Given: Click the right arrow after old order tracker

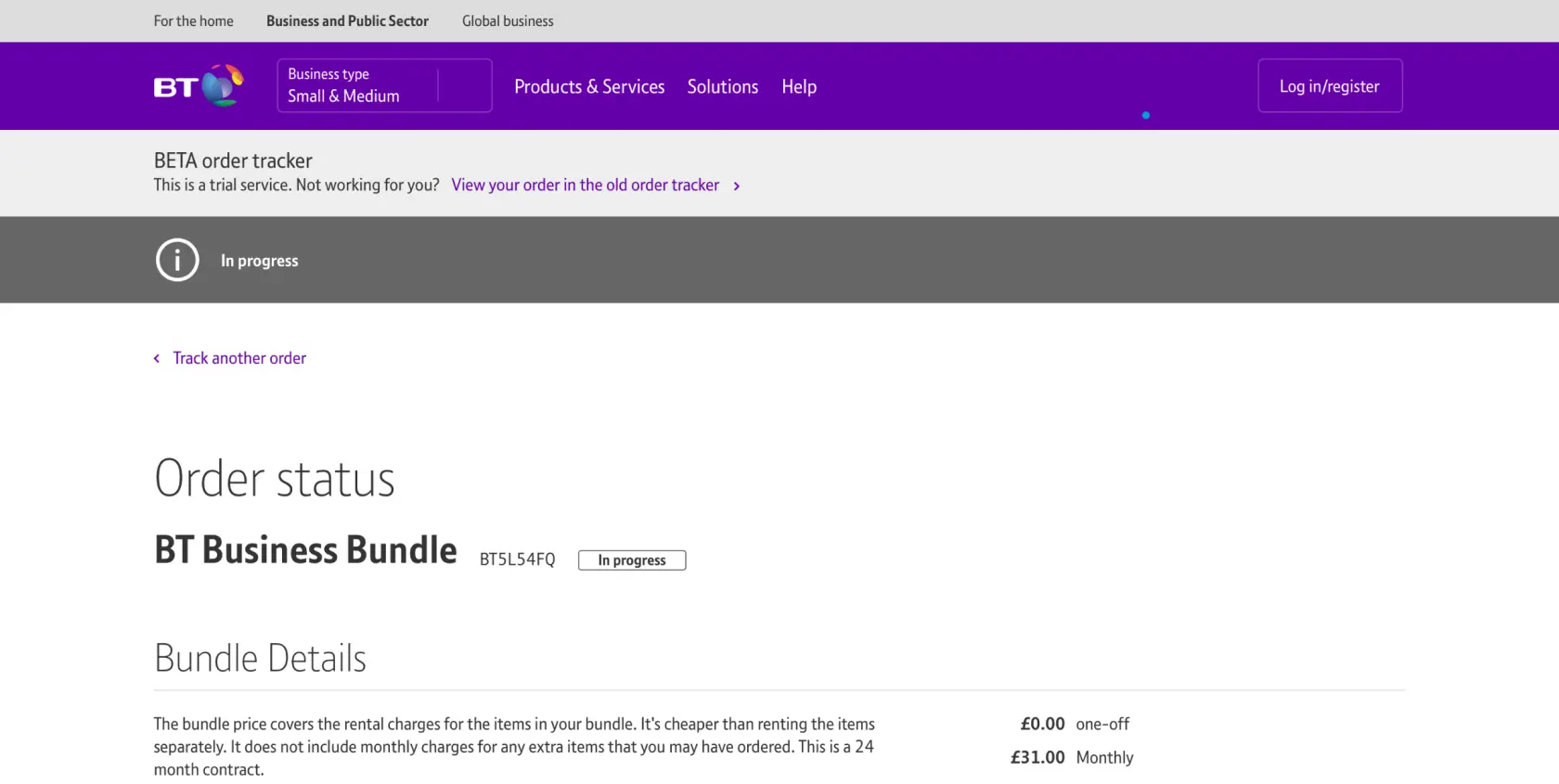Looking at the screenshot, I should tap(737, 186).
